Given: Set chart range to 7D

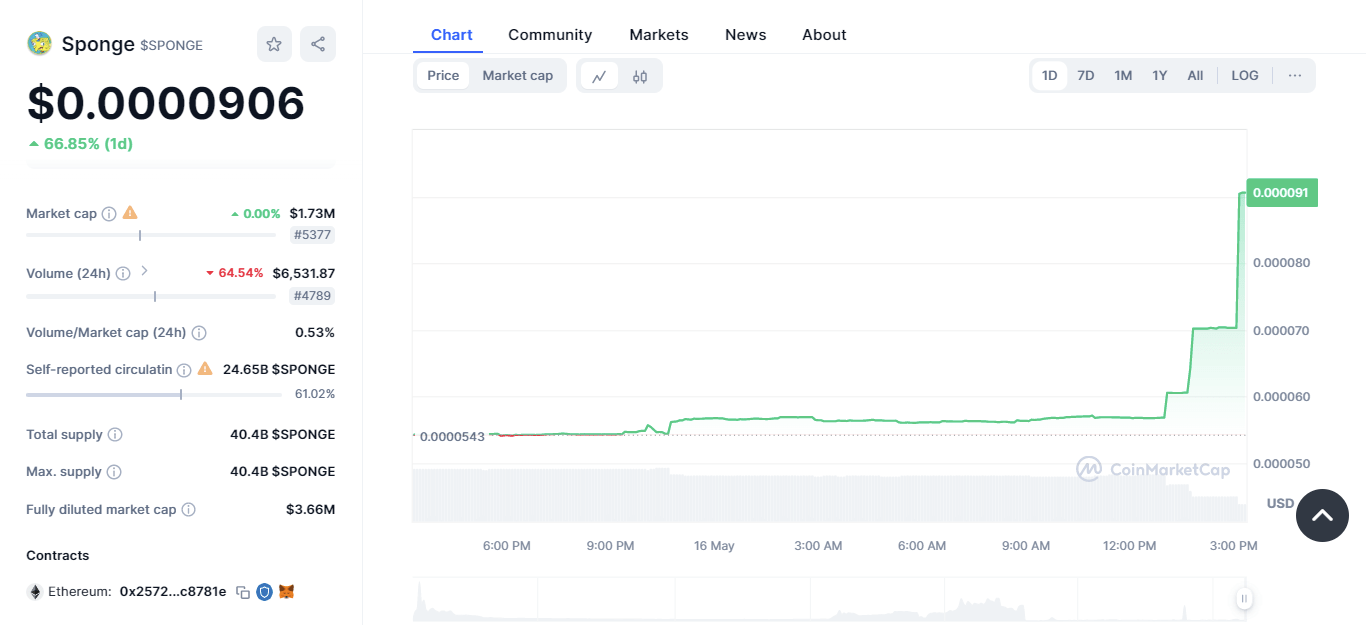Looking at the screenshot, I should [1086, 76].
